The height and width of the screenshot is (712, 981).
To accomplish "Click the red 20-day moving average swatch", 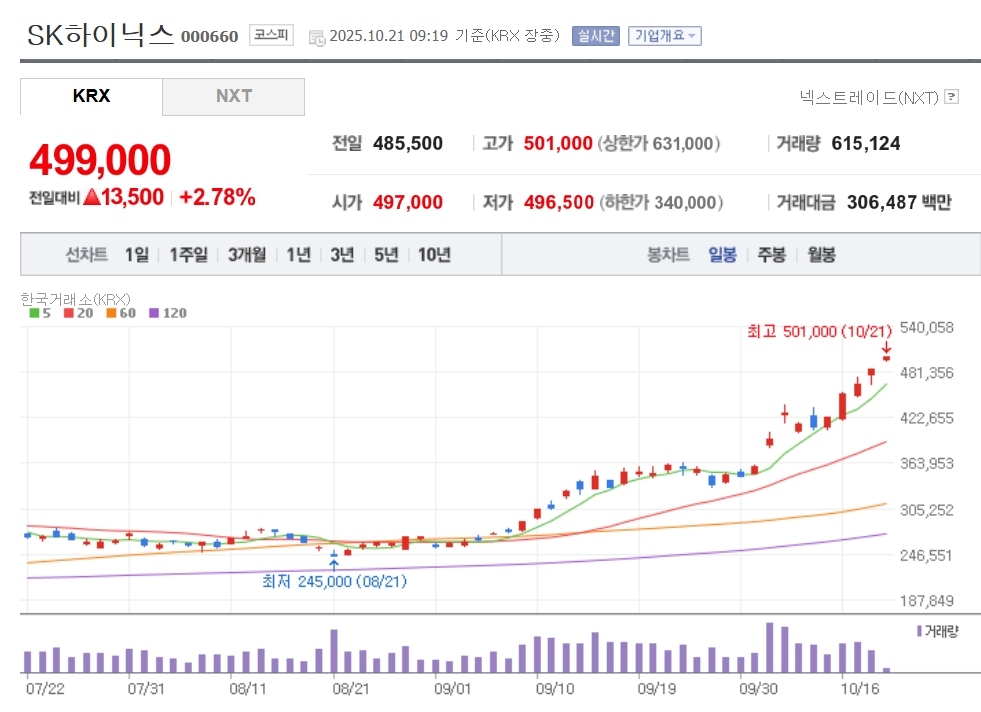I will (x=68, y=313).
